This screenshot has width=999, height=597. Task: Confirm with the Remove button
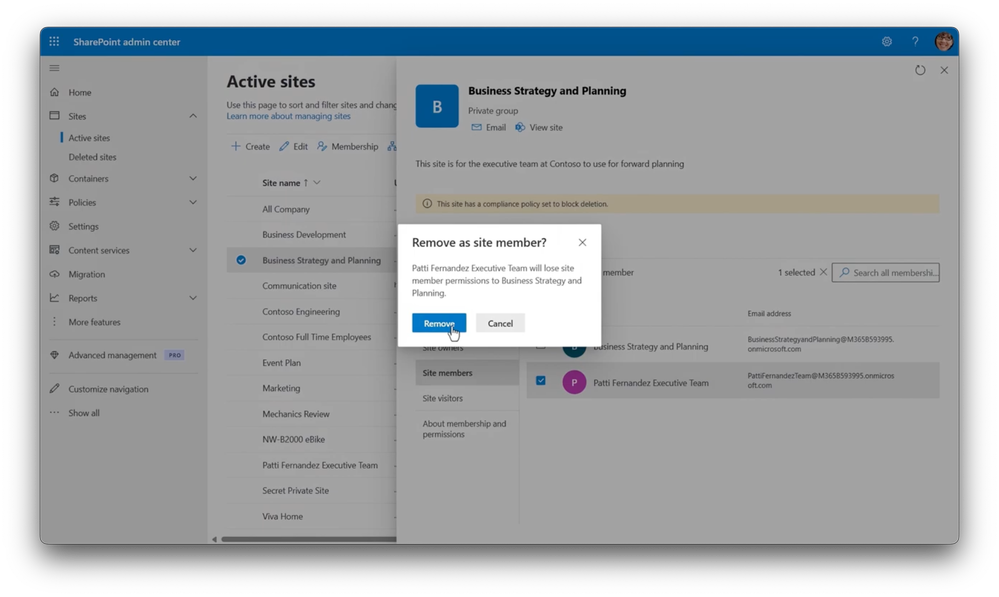[x=439, y=323]
